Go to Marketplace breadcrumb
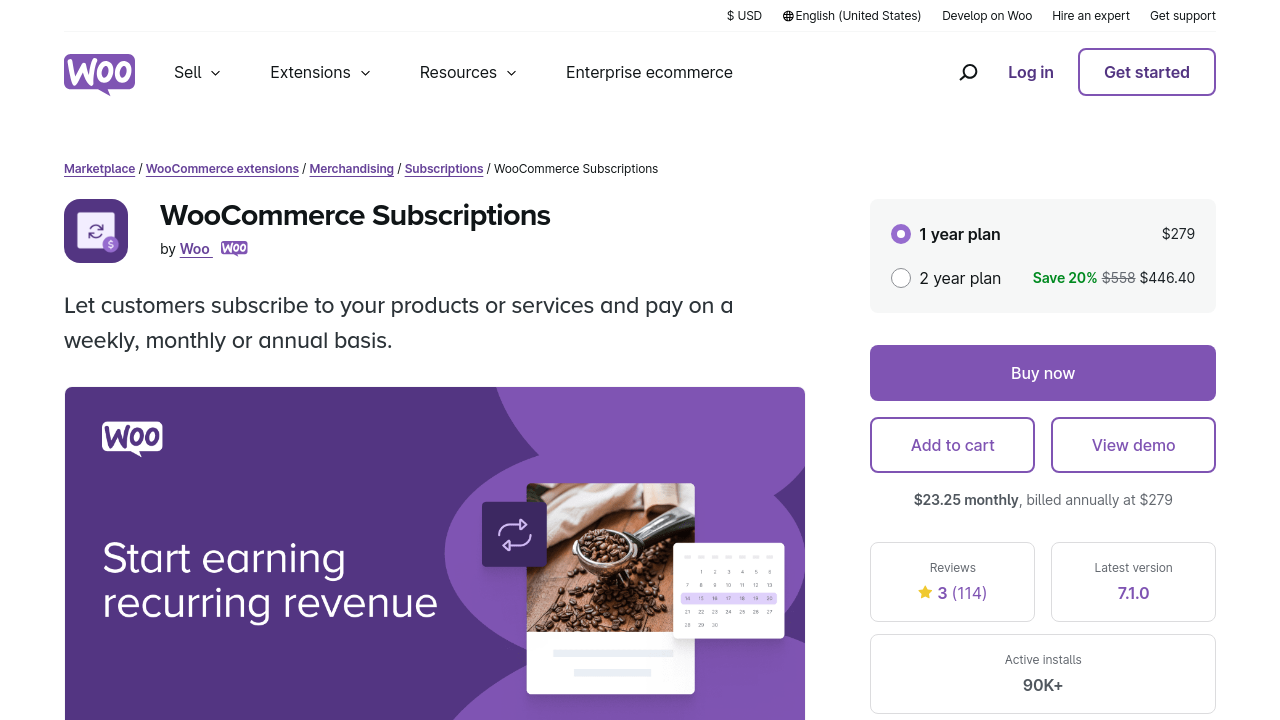1280x720 pixels. coord(99,169)
